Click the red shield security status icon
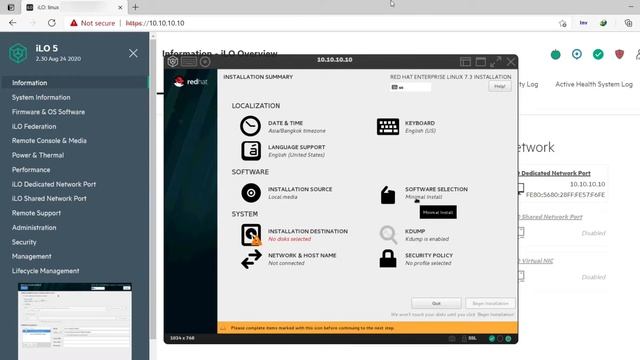This screenshot has height=360, width=640. tap(619, 54)
